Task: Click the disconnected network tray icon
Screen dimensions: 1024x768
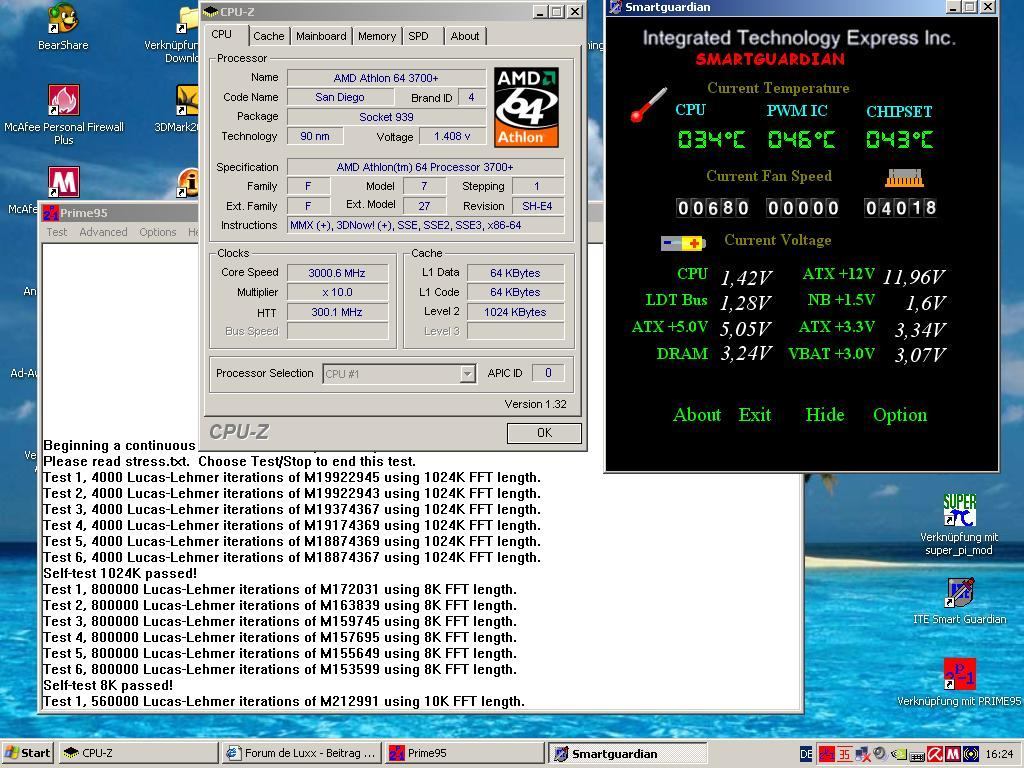Action: pyautogui.click(x=863, y=754)
